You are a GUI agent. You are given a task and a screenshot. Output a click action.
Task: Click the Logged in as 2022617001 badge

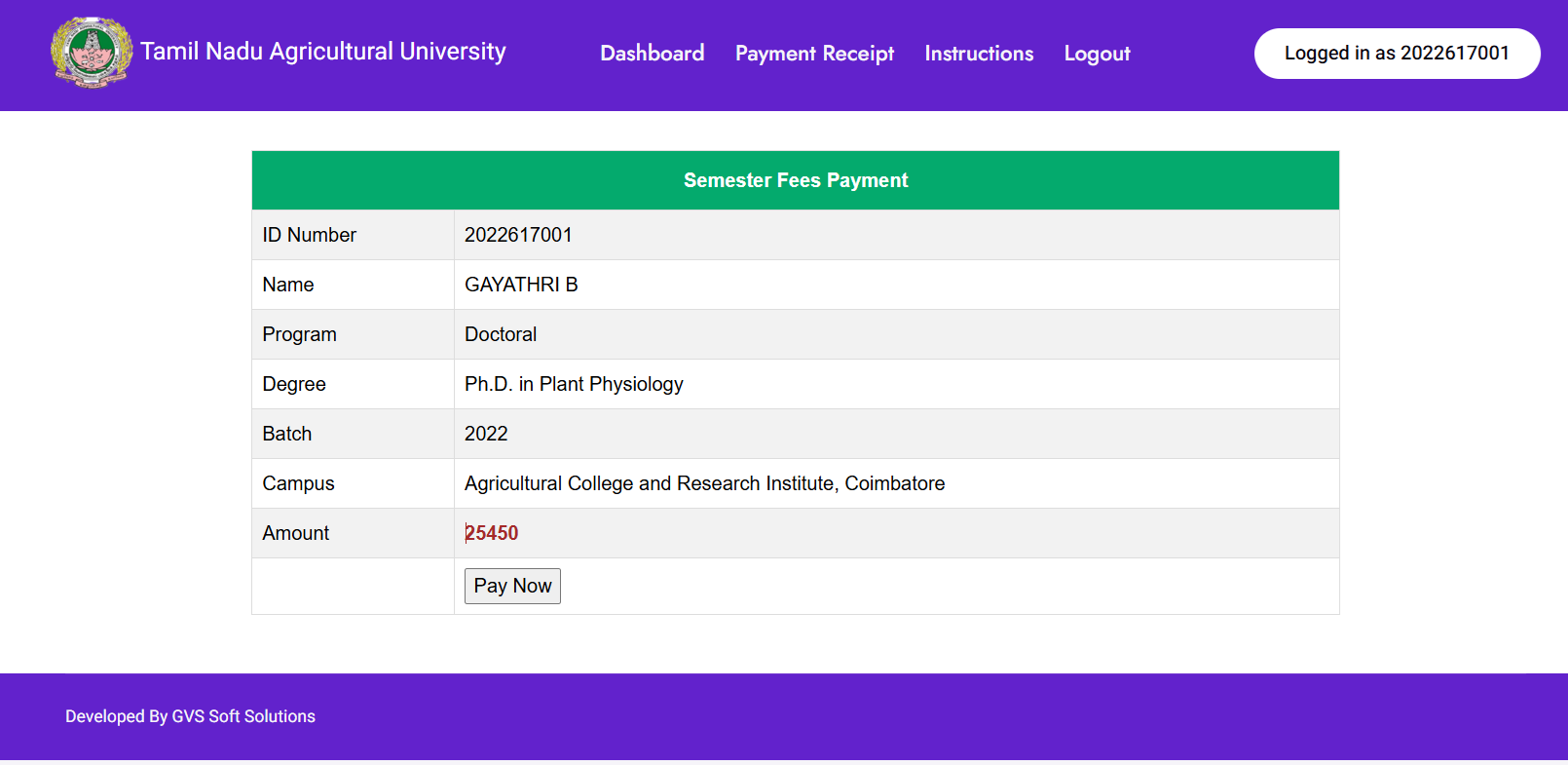(x=1397, y=54)
